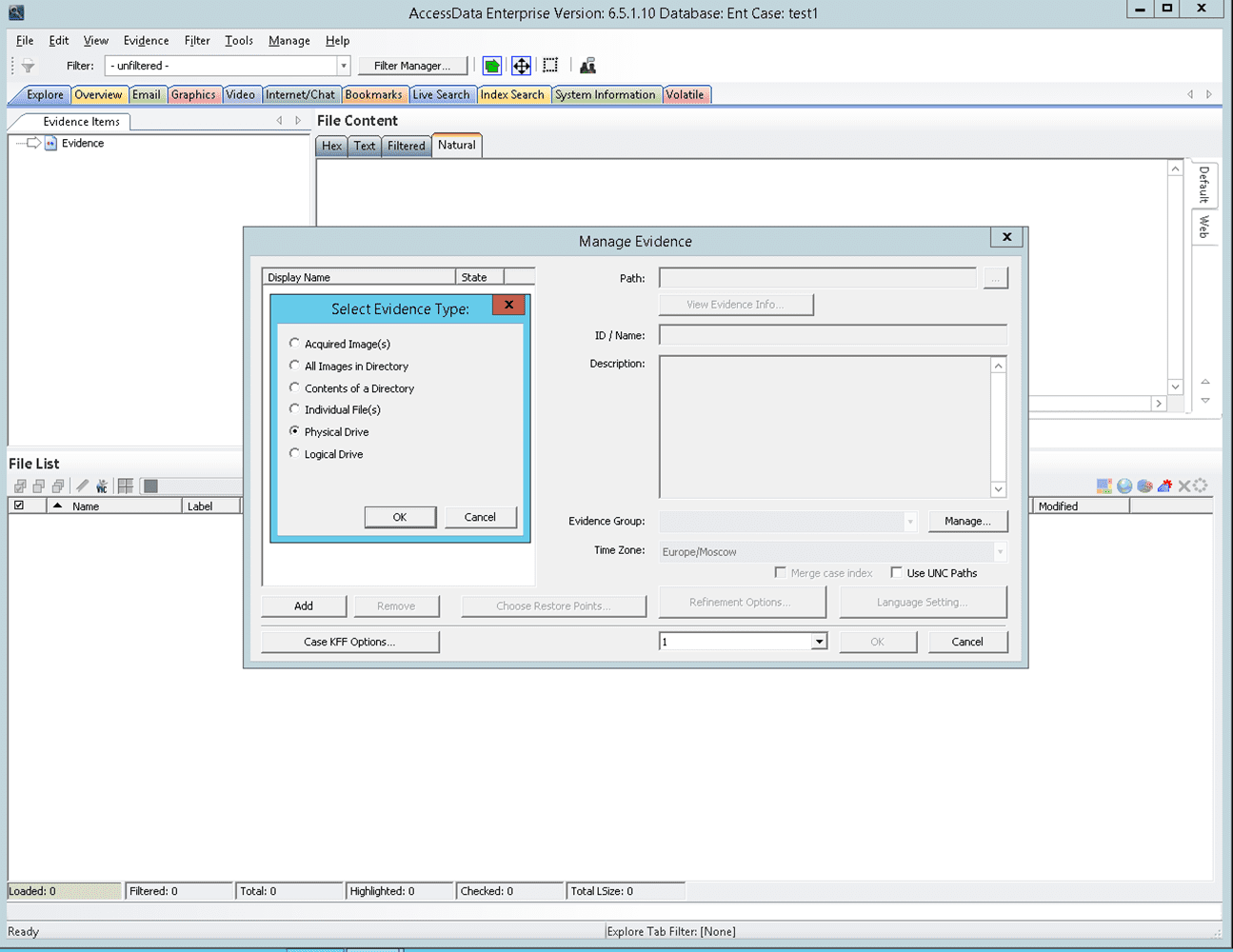
Task: Click the globe icon above Modified column
Action: tap(1124, 486)
